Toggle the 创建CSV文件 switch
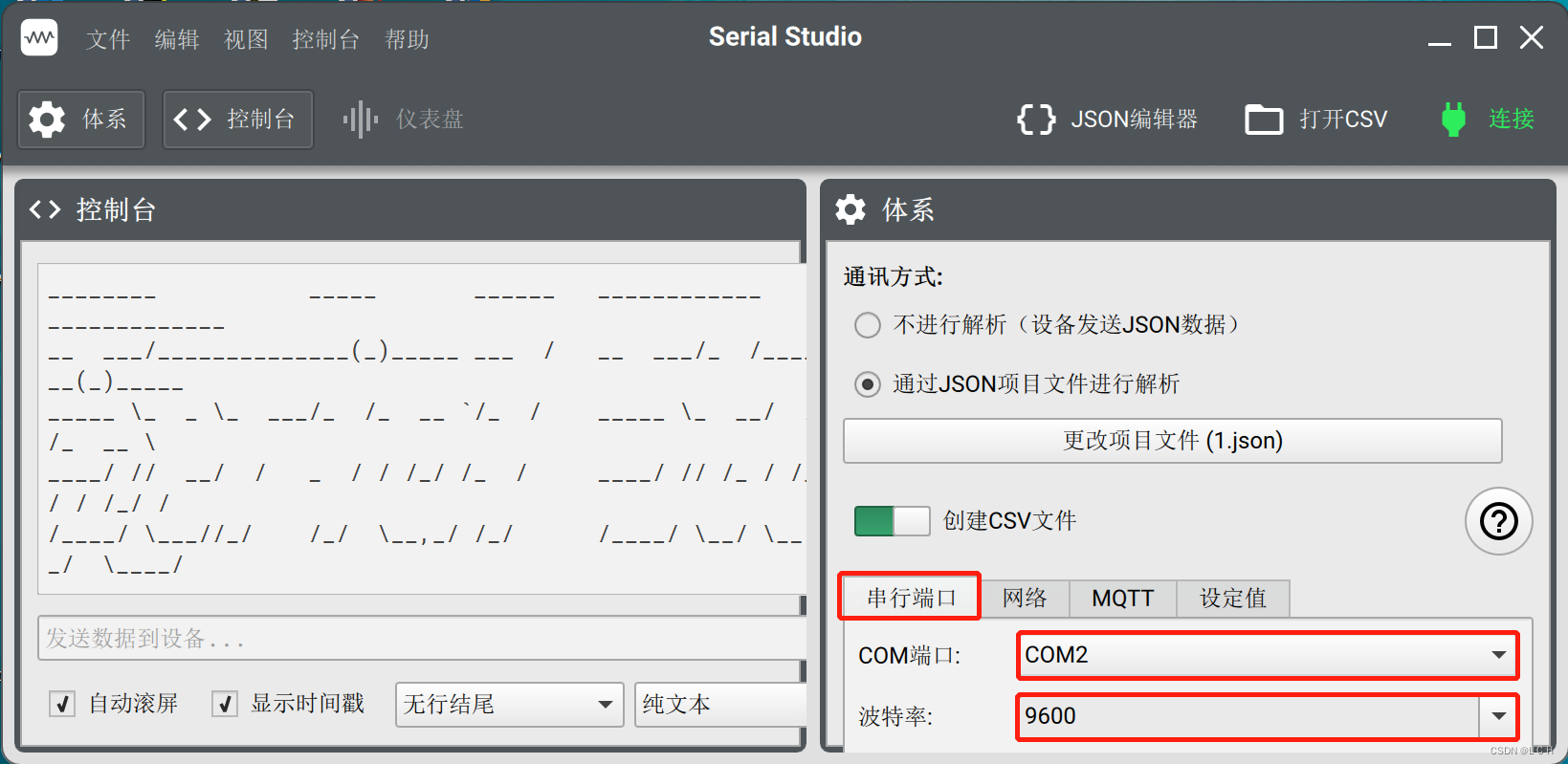This screenshot has width=1568, height=764. pos(892,521)
